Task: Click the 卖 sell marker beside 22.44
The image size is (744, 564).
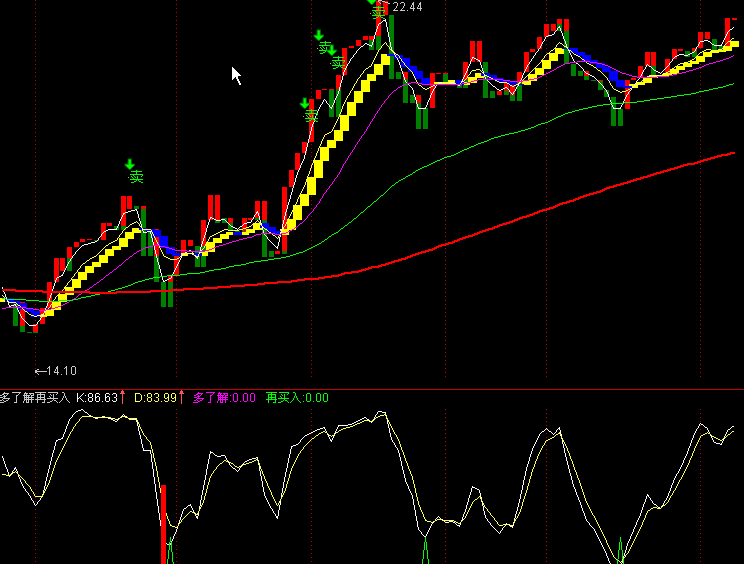Action: click(379, 12)
